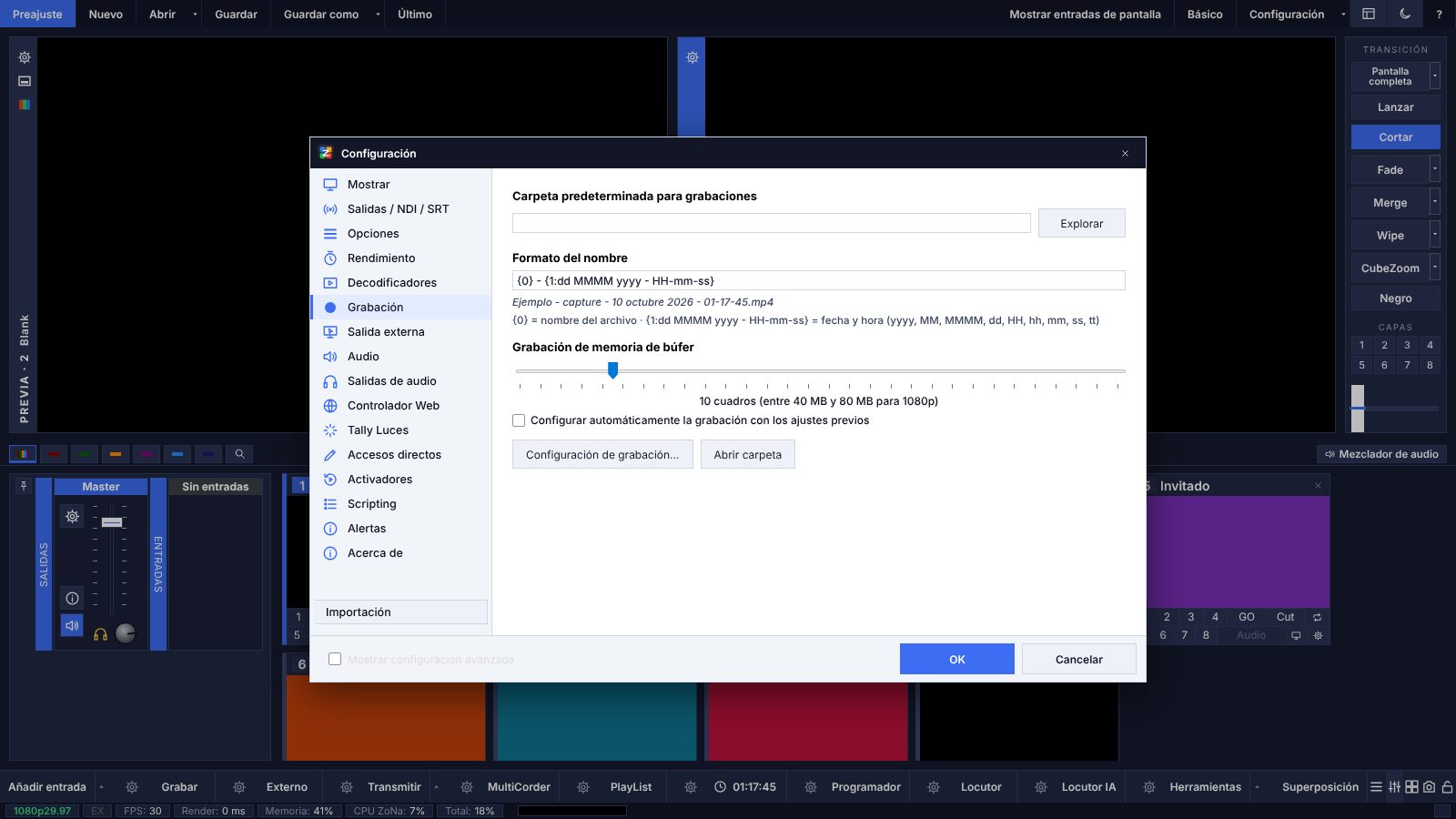Click the layout window icon in top bar
Viewport: 1456px width, 819px height.
(1368, 14)
